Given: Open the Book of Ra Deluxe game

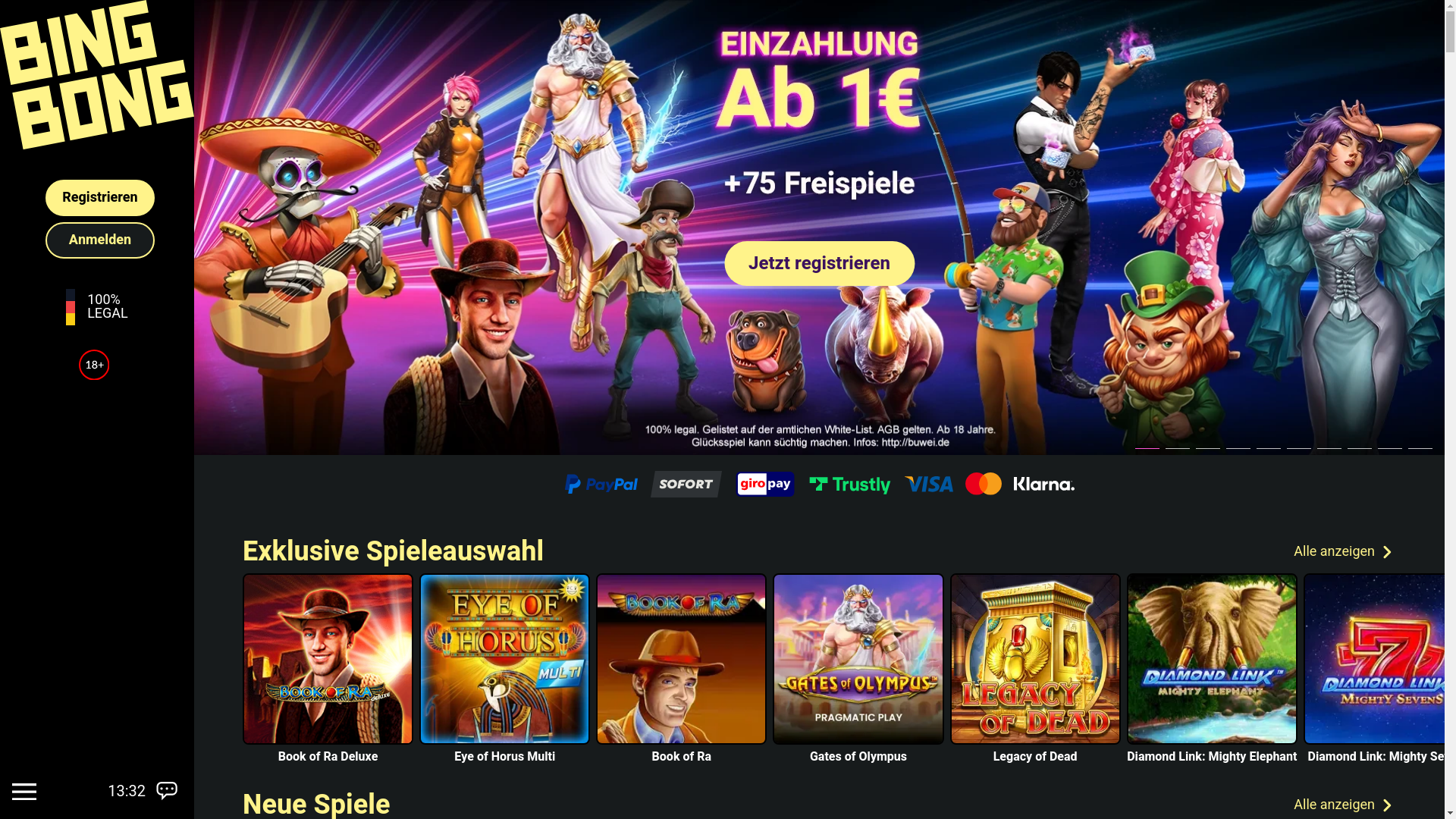Looking at the screenshot, I should (x=328, y=659).
